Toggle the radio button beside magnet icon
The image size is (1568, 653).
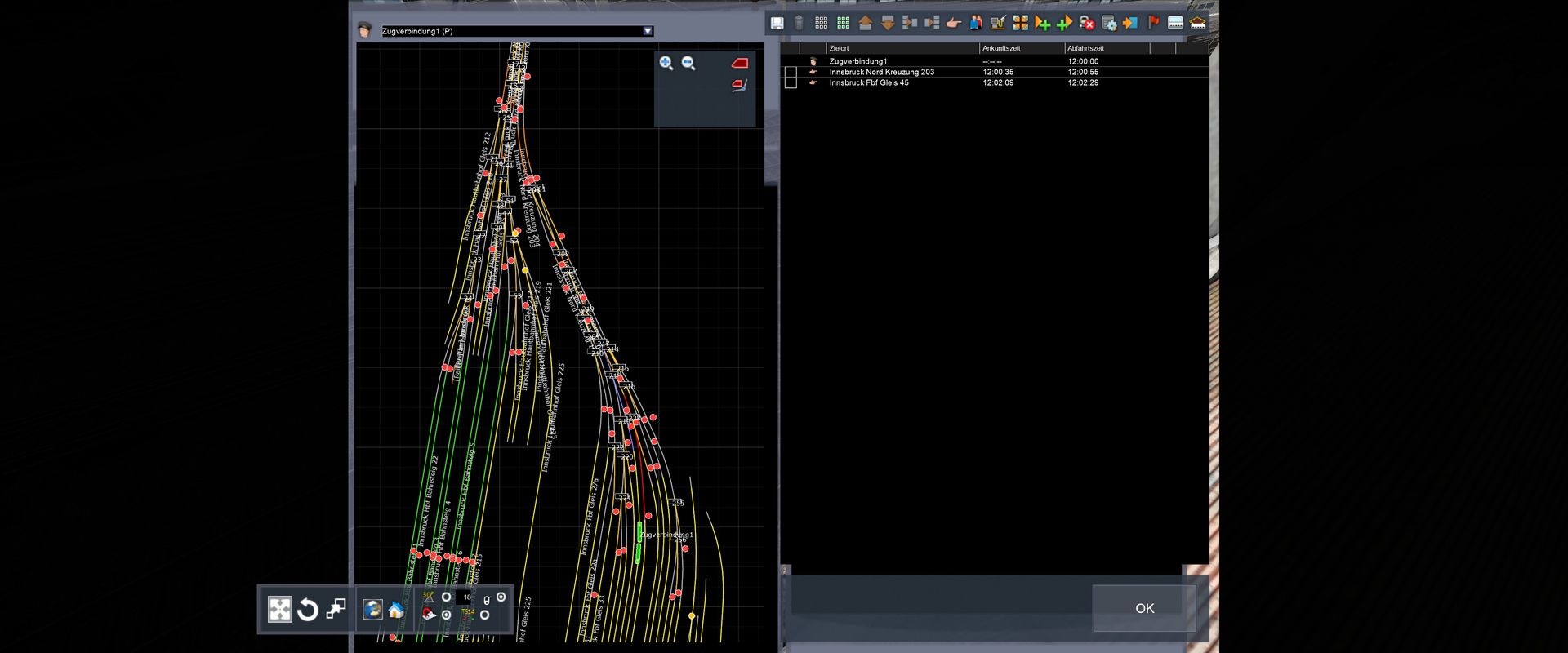click(x=446, y=615)
